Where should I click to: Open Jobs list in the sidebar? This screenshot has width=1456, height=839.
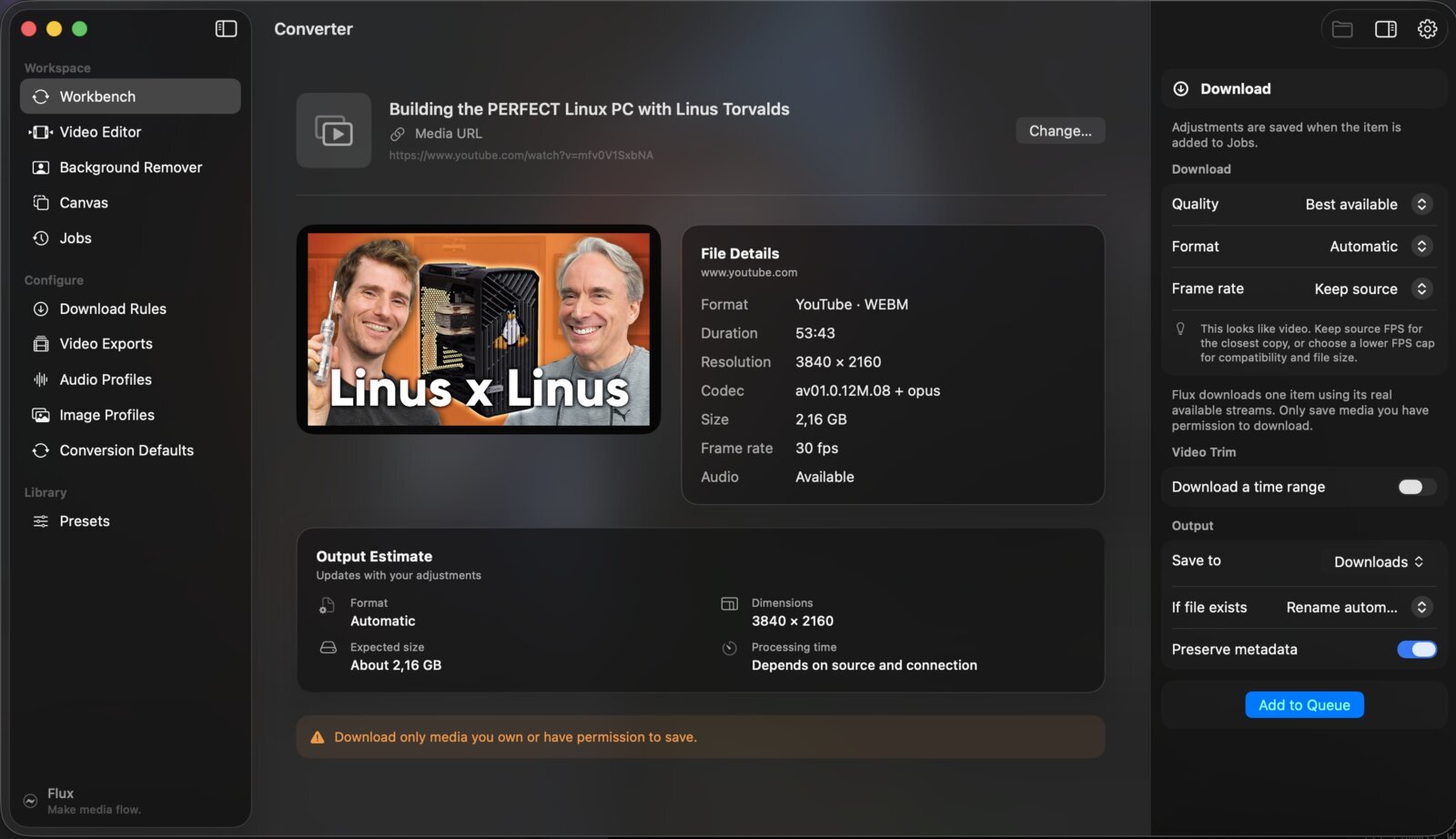point(130,238)
